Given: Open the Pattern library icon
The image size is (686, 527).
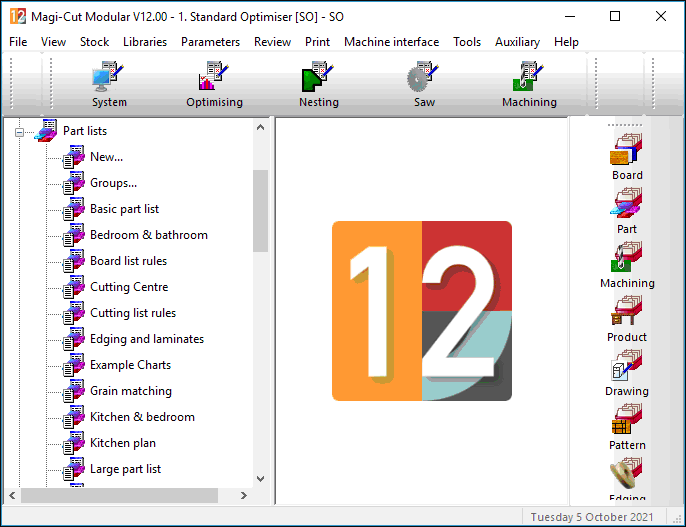Looking at the screenshot, I should click(627, 423).
